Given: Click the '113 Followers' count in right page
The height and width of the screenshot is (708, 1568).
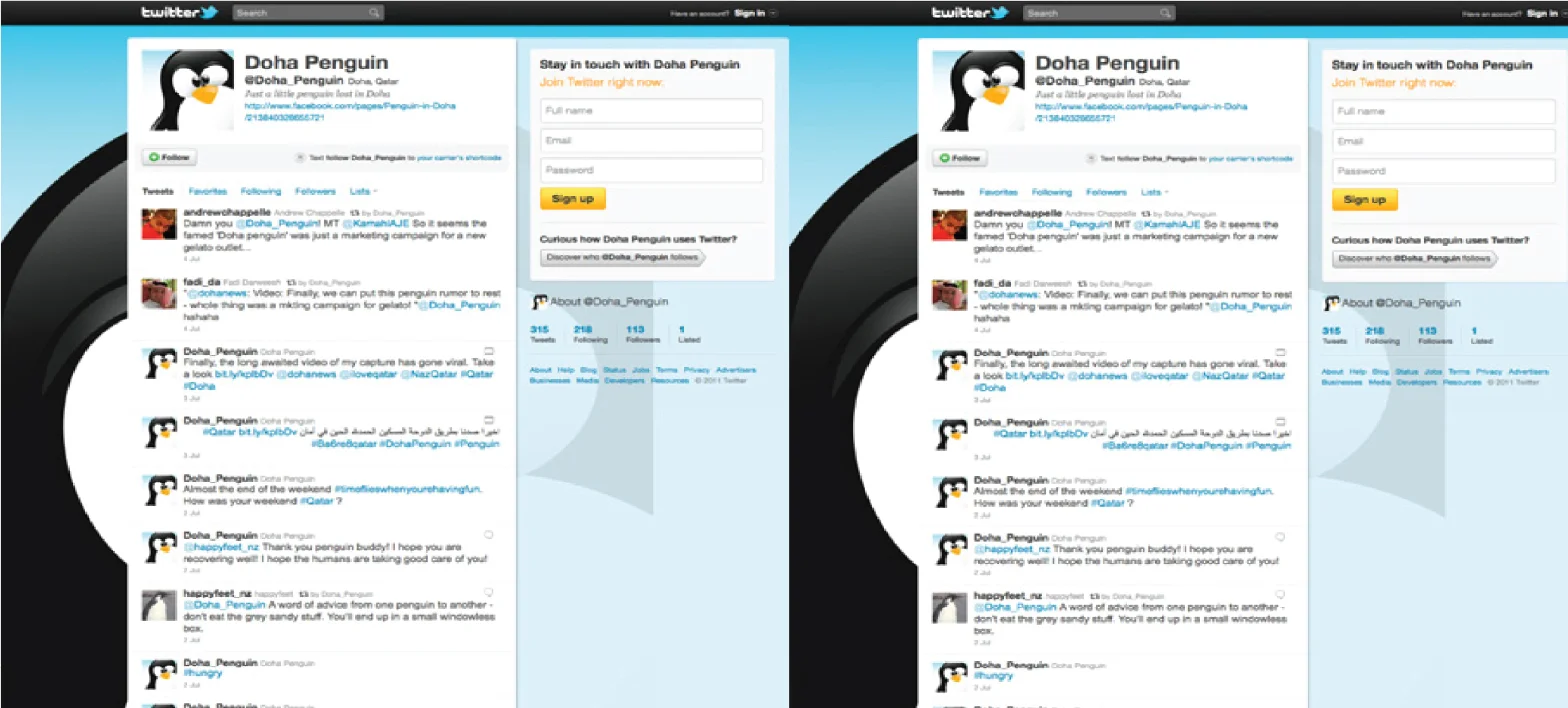Looking at the screenshot, I should (1433, 335).
